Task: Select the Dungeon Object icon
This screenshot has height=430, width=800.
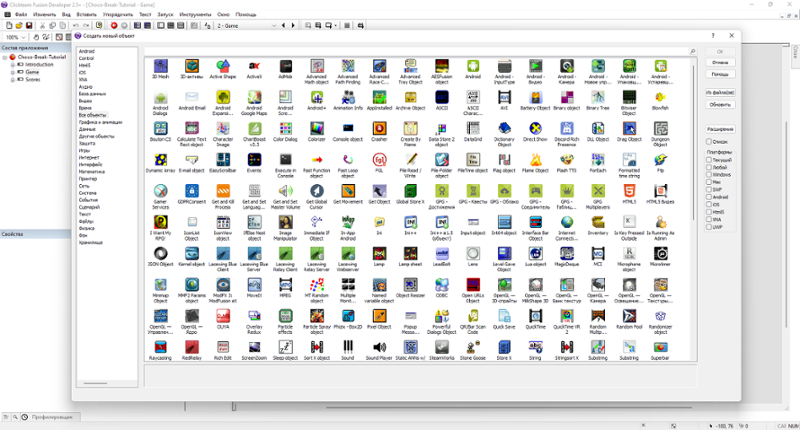Action: click(660, 128)
